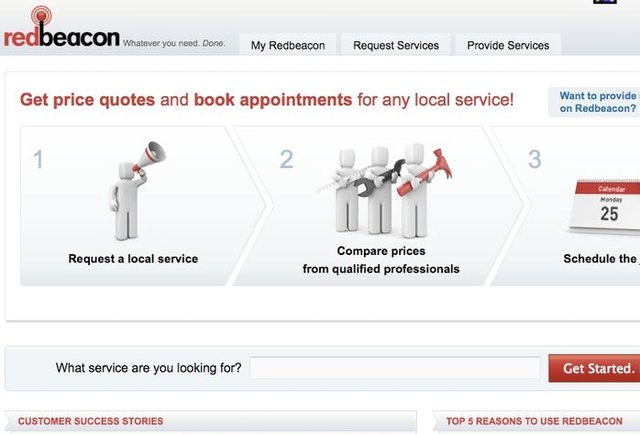Open the Request Services tab

pos(396,45)
